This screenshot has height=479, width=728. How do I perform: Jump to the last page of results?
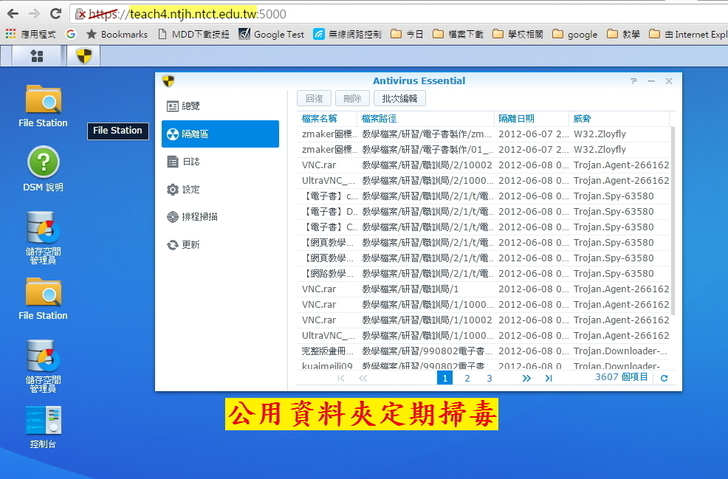click(548, 378)
